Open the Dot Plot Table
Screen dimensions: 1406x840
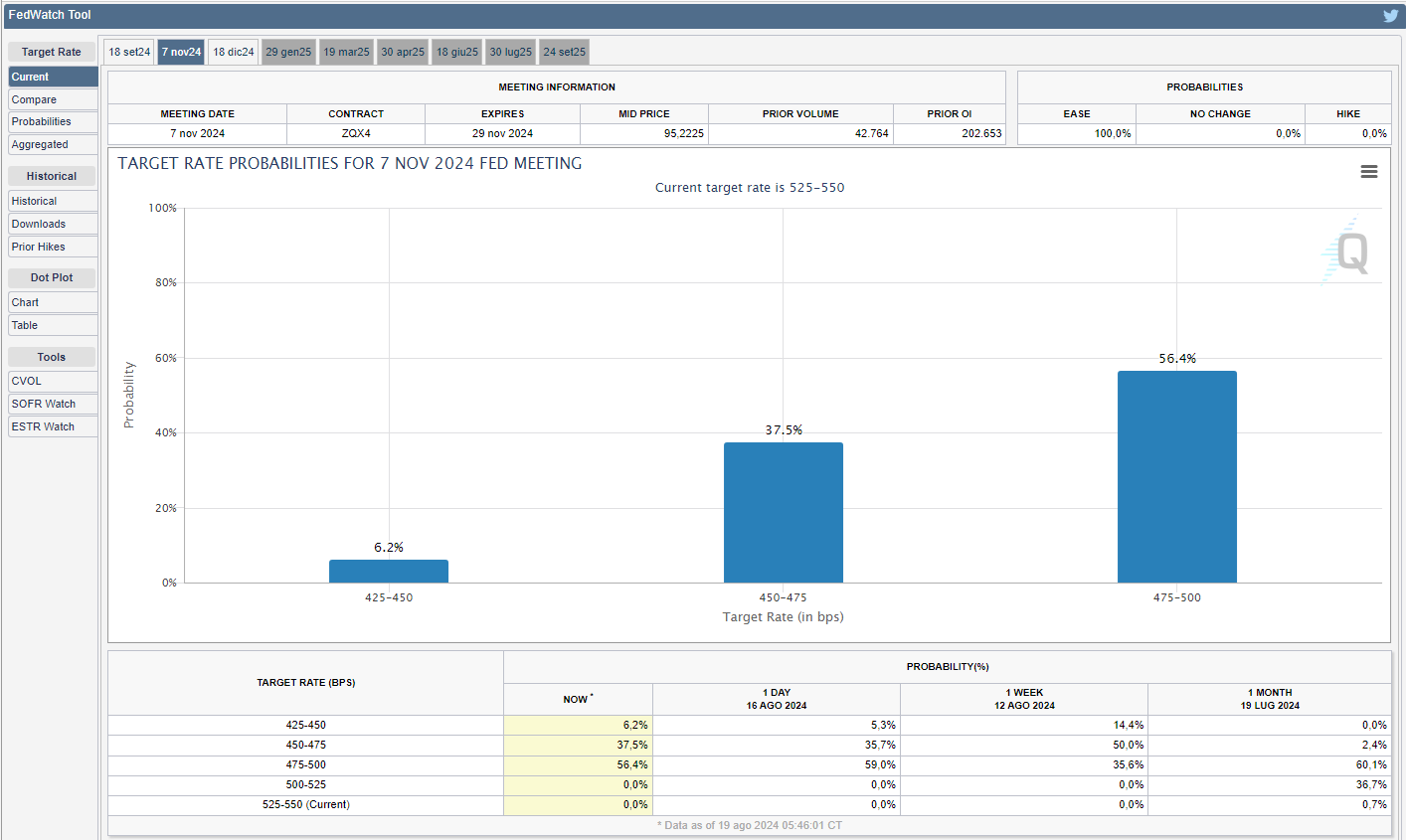coord(53,325)
